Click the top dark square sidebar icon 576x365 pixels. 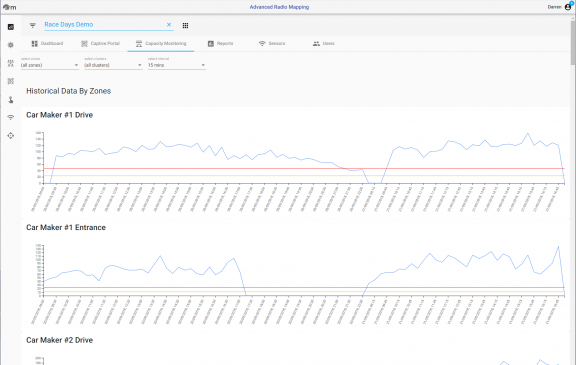click(x=11, y=27)
